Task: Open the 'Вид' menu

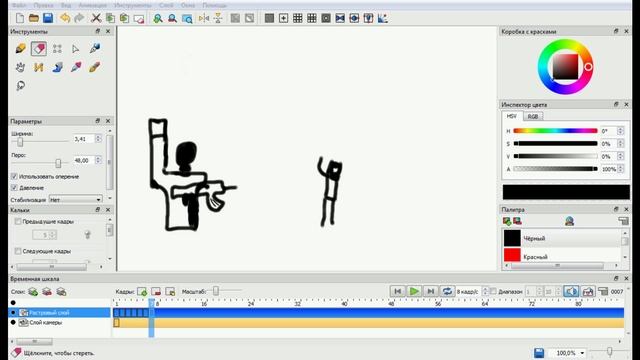Action: click(66, 5)
